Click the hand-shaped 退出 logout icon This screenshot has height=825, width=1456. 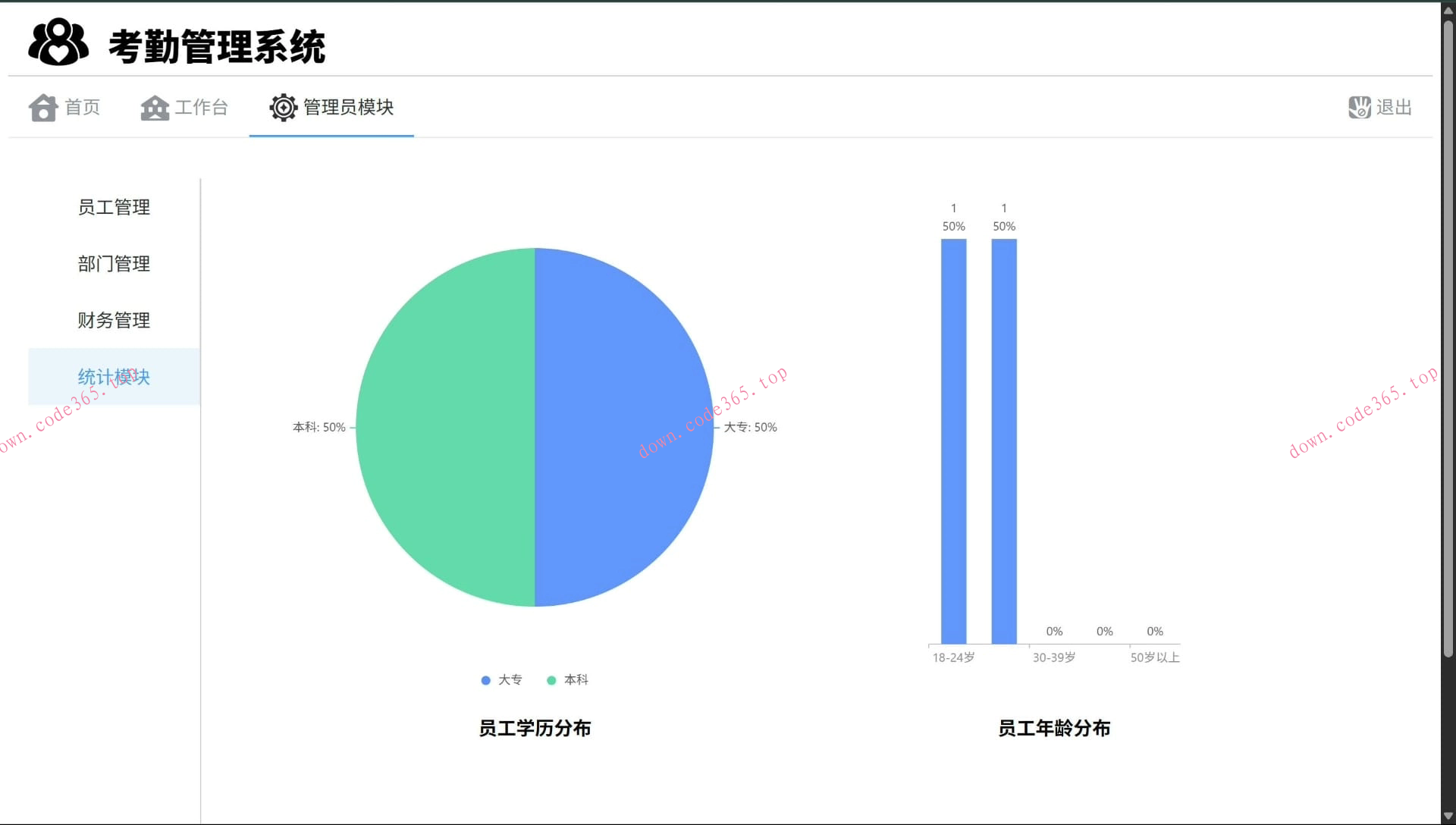(1358, 107)
